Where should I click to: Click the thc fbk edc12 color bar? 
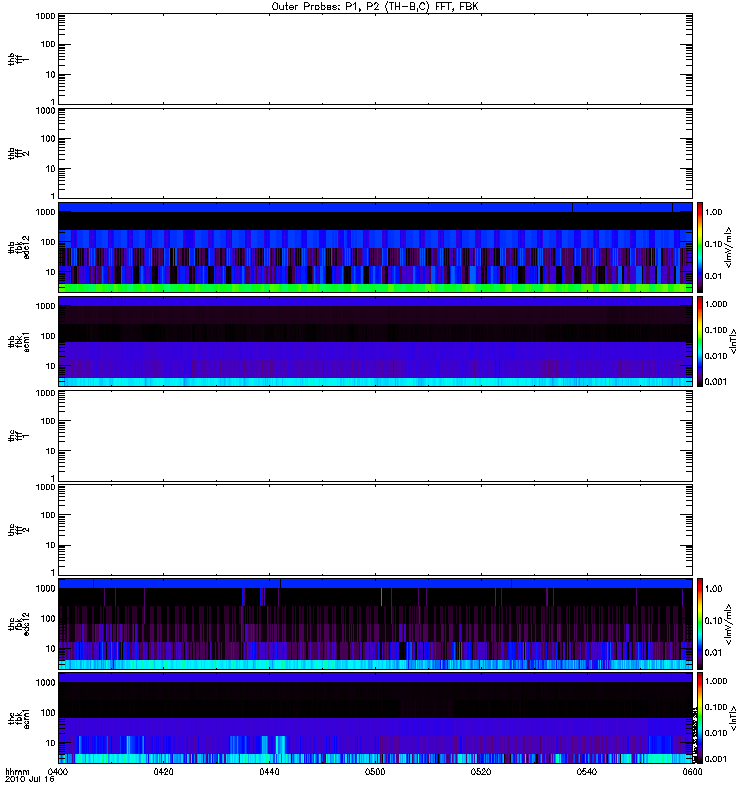pos(700,624)
